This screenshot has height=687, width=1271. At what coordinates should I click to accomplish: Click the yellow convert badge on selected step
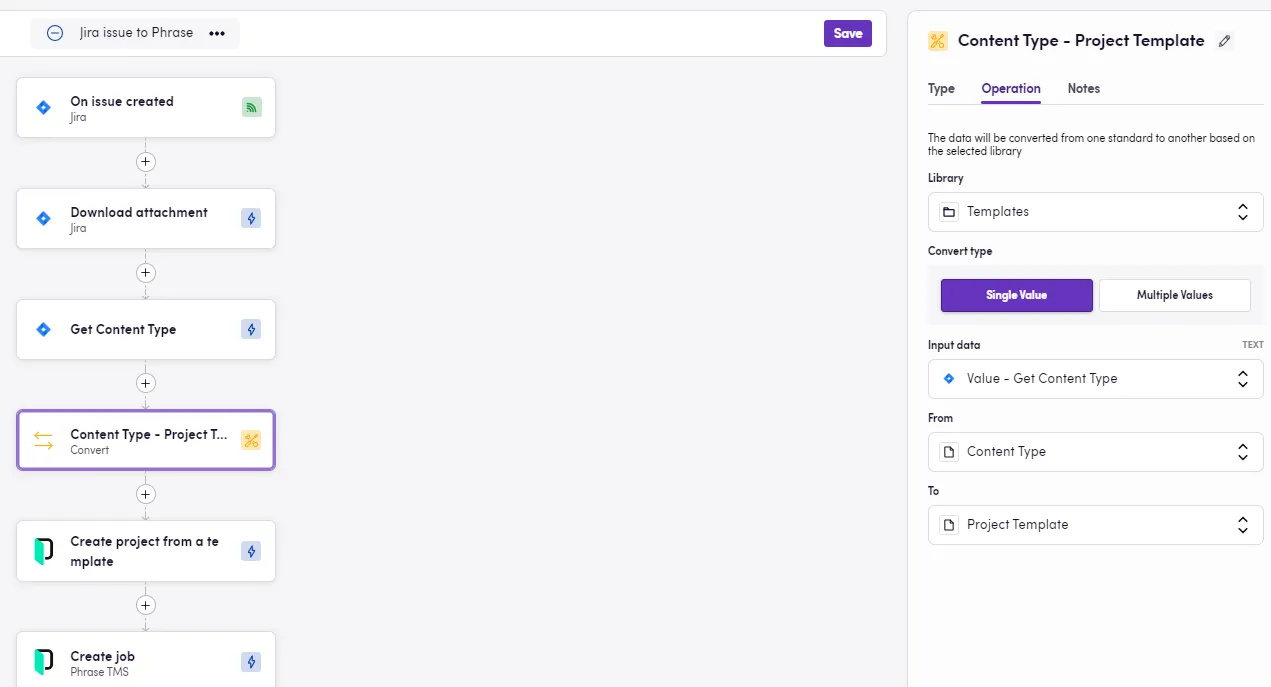[x=251, y=440]
